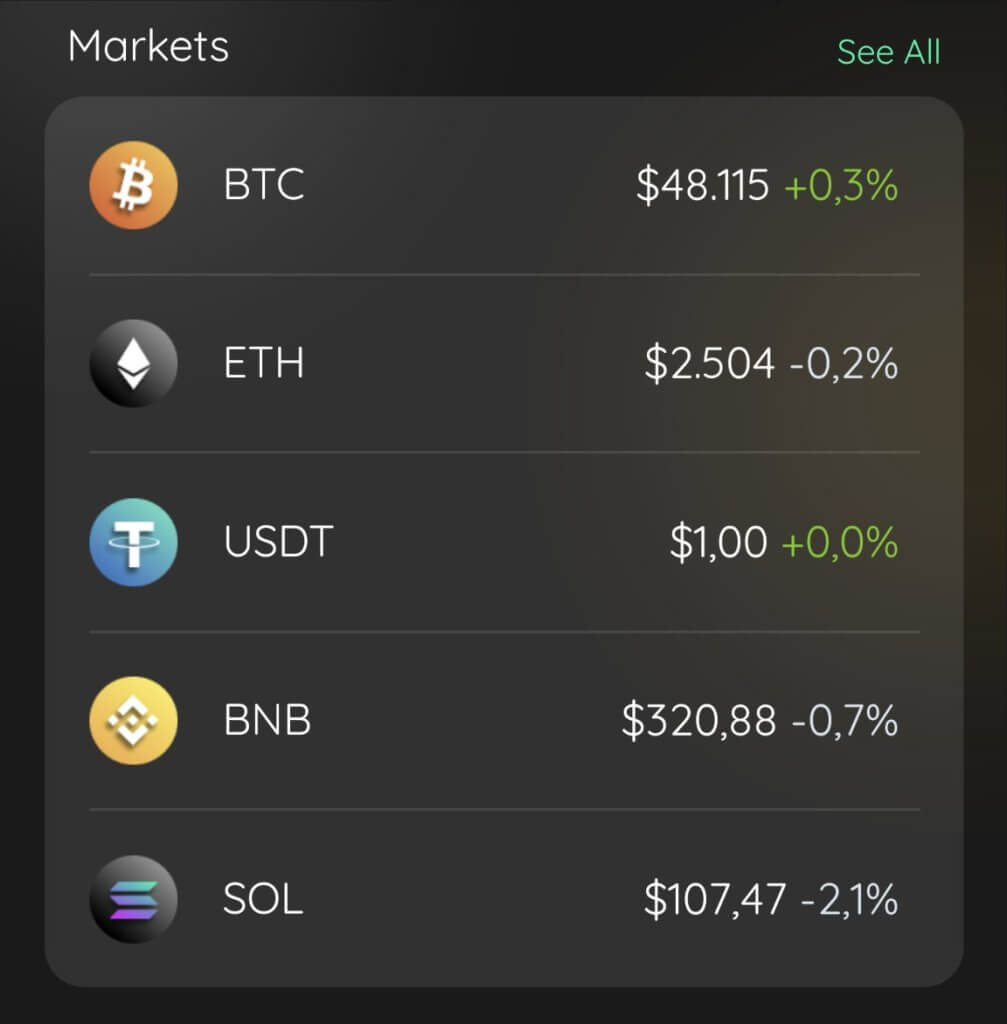Click the $320,88 BNB price
This screenshot has width=1007, height=1024.
(x=699, y=720)
